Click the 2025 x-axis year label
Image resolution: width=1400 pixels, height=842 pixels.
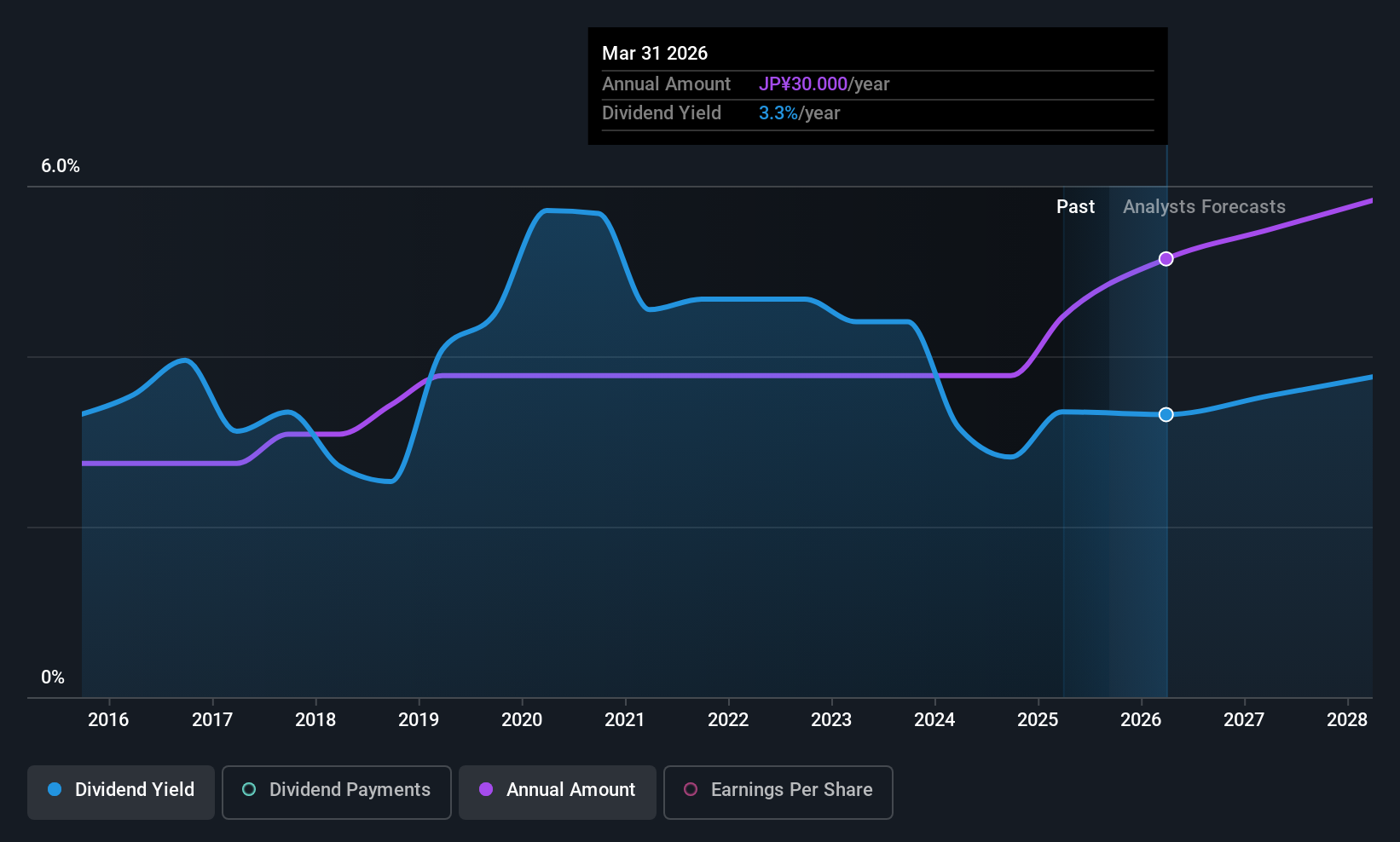click(1038, 719)
